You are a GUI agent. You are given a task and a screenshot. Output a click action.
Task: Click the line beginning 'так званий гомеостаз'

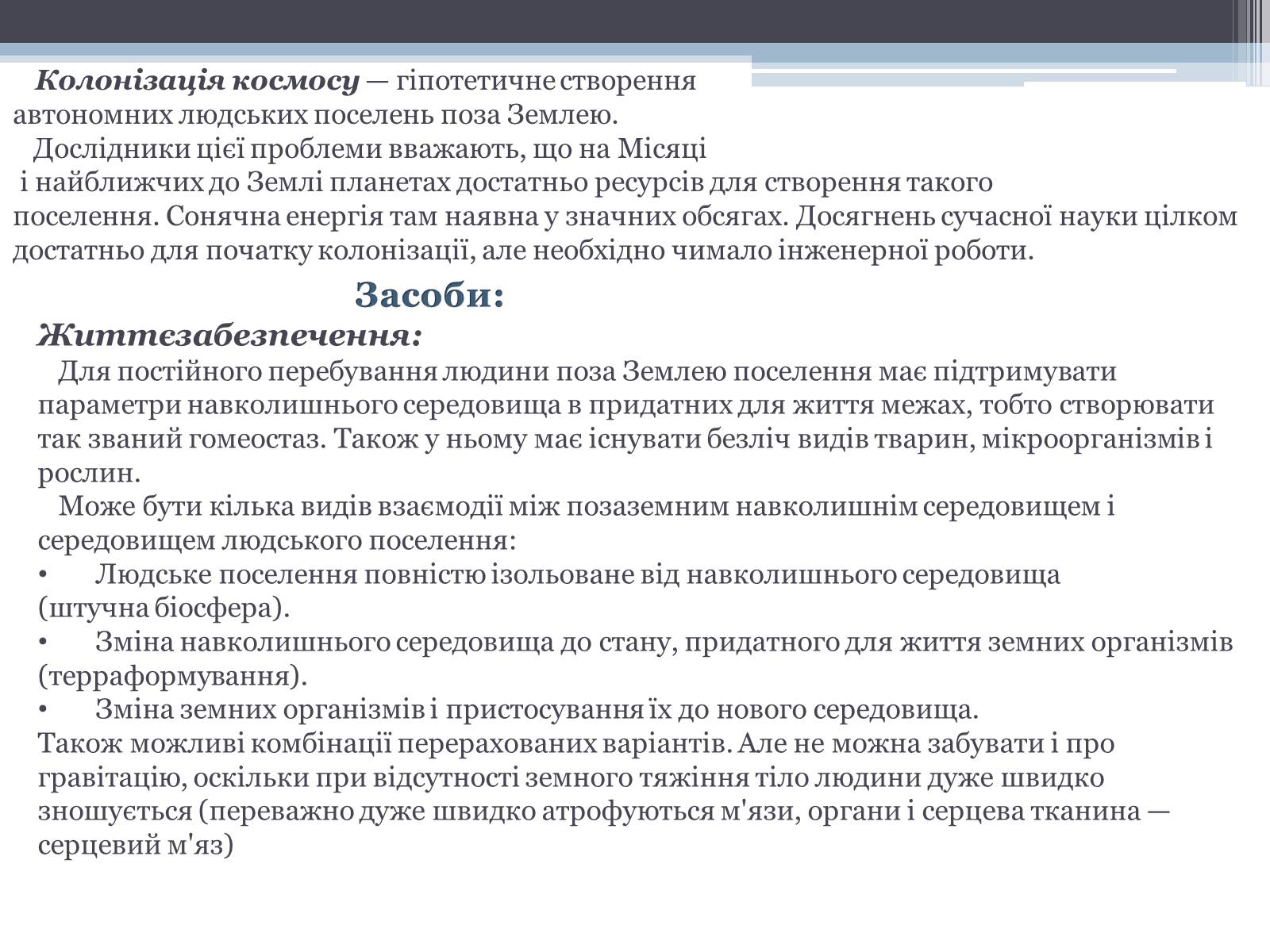(x=625, y=439)
